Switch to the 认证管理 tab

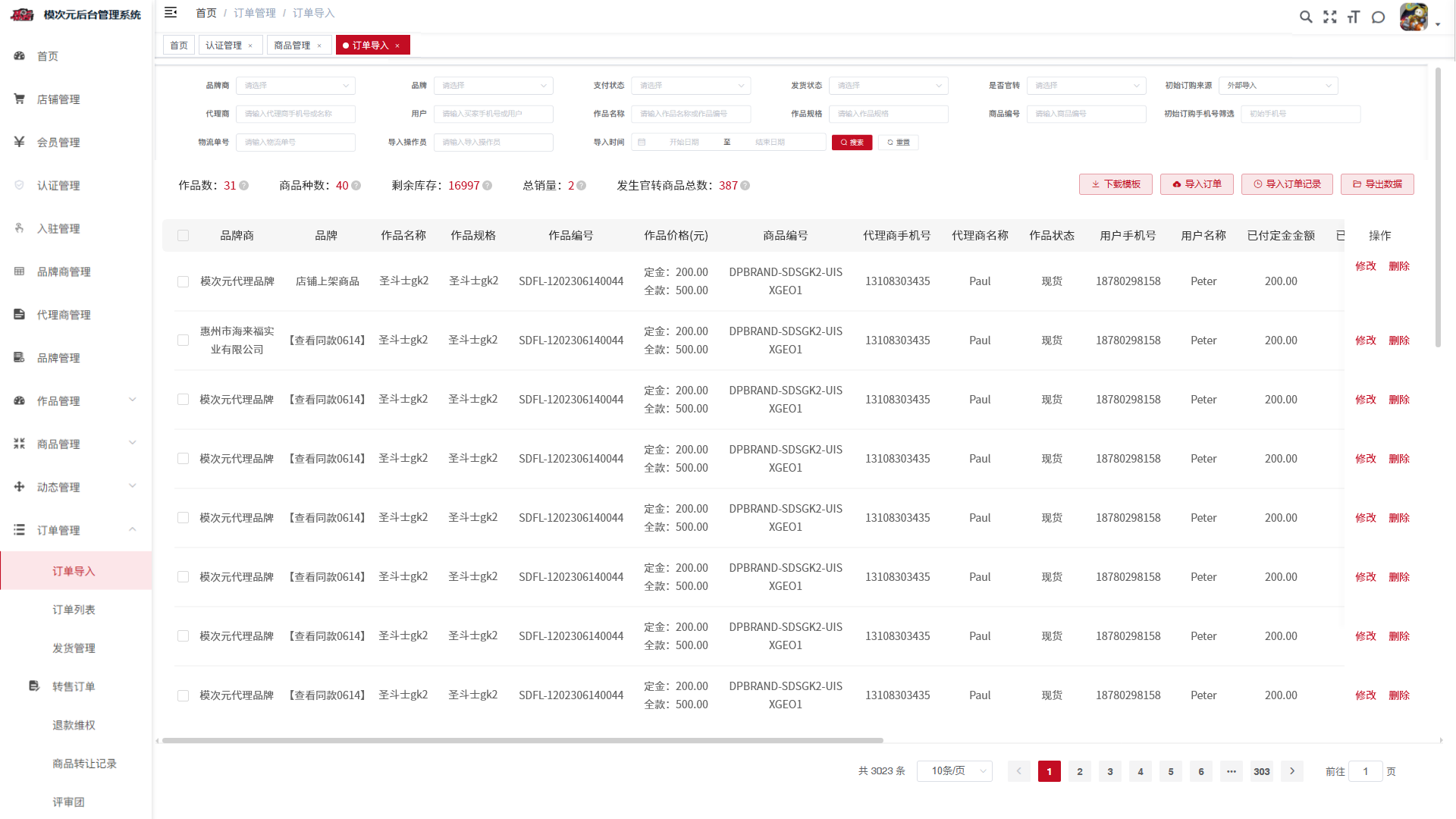224,45
